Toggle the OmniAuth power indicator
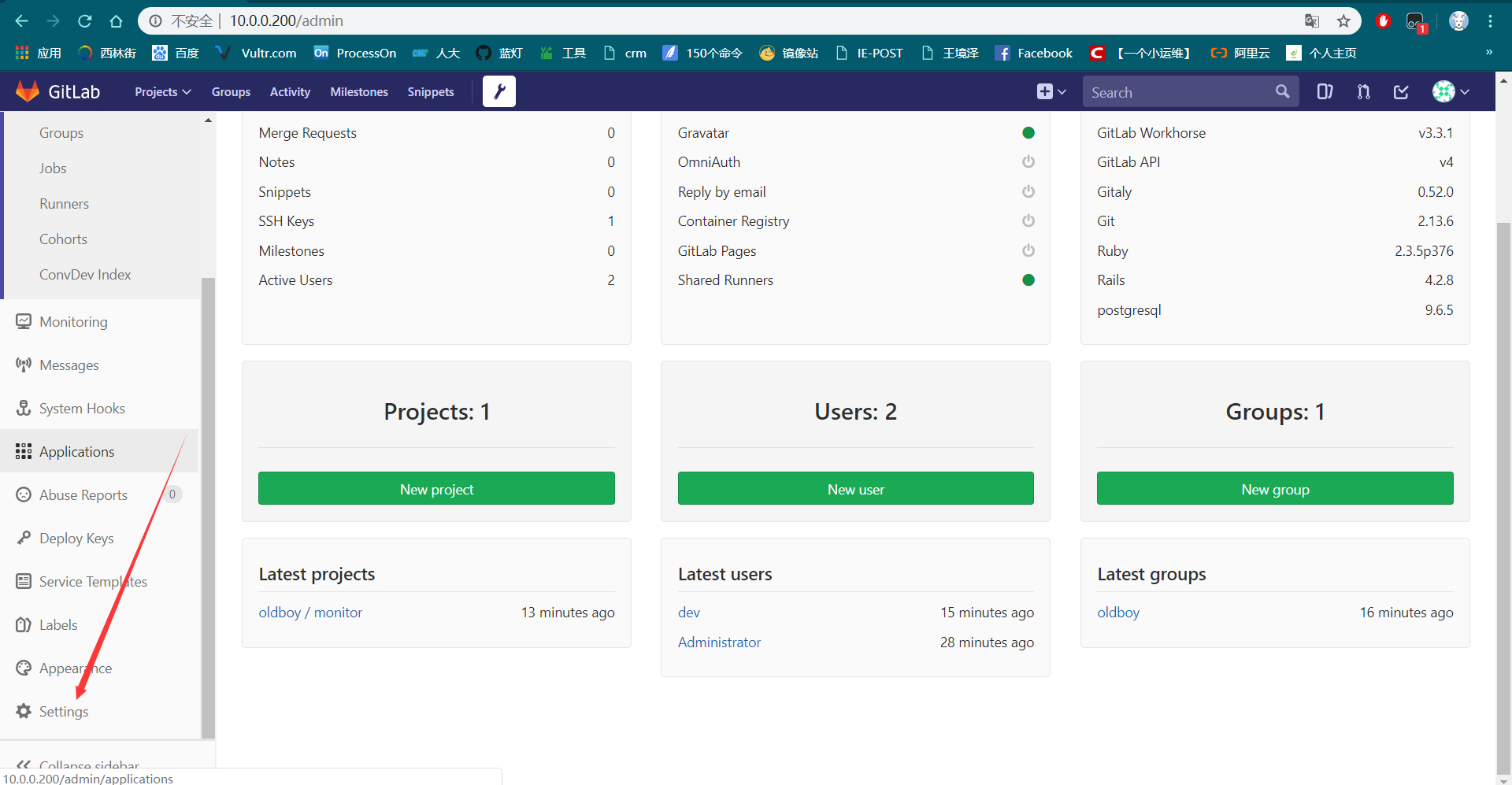1512x785 pixels. [1028, 161]
